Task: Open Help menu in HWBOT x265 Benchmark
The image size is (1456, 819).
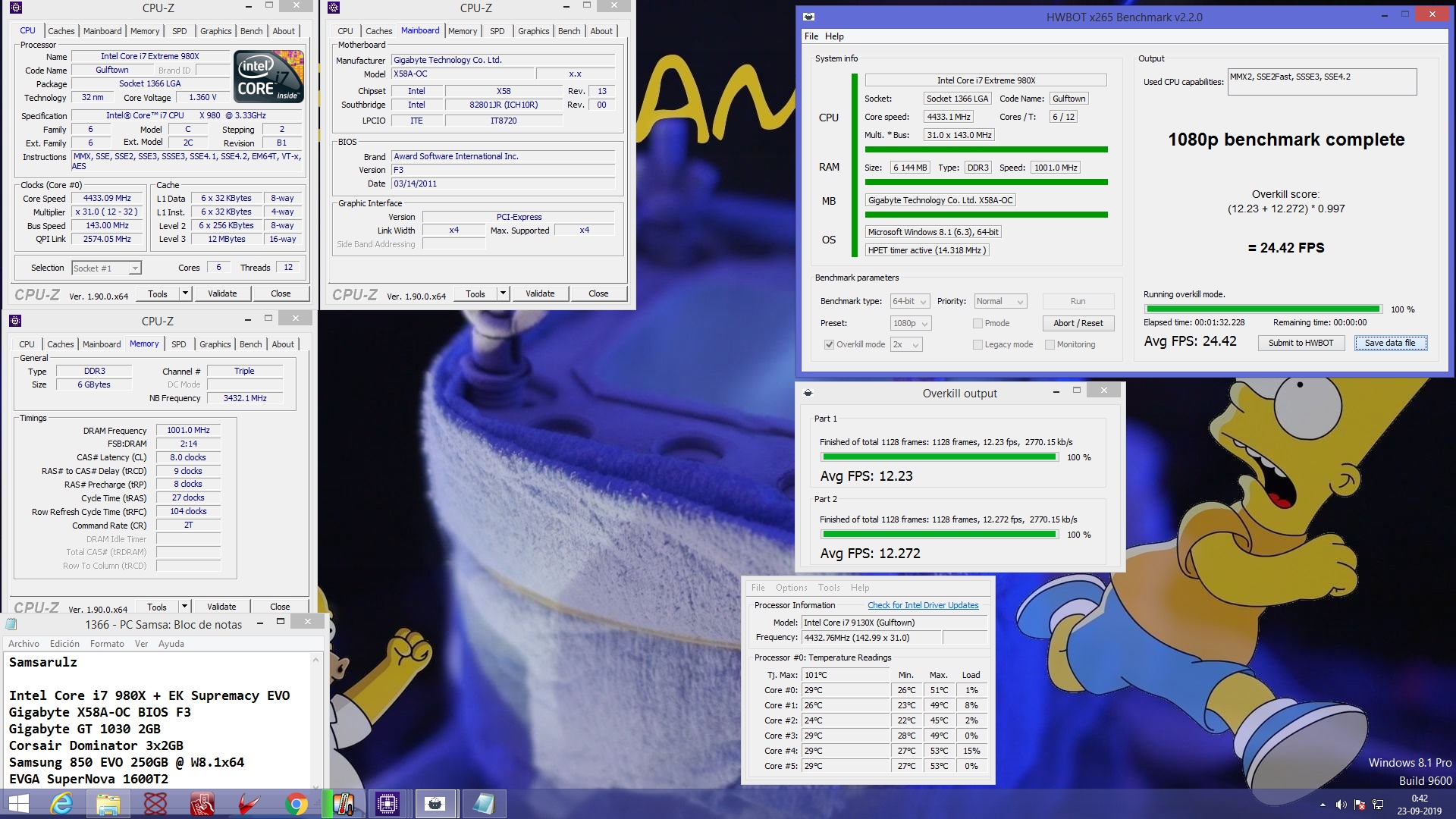Action: [x=834, y=36]
